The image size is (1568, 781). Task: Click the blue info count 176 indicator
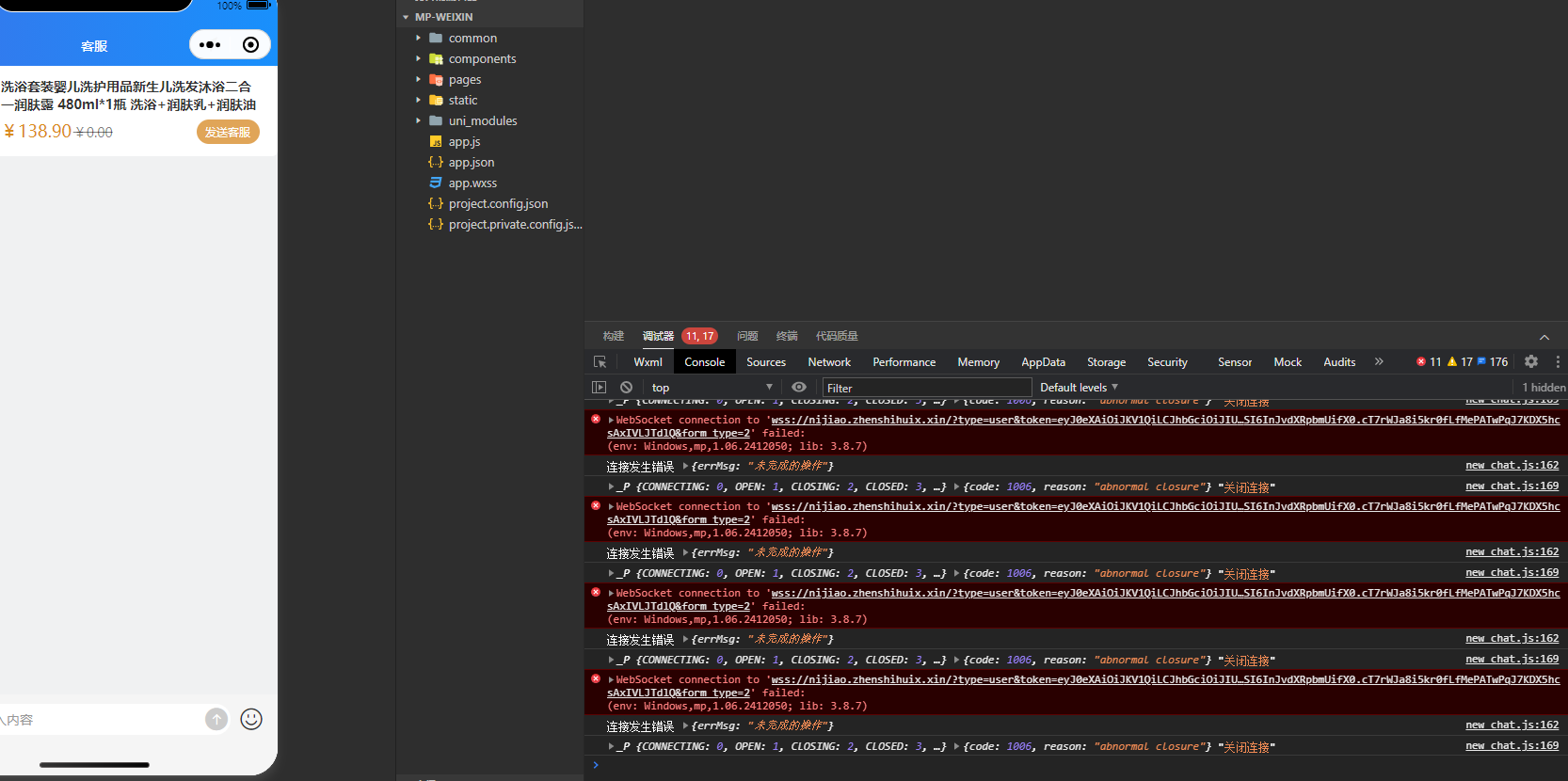[x=1493, y=361]
